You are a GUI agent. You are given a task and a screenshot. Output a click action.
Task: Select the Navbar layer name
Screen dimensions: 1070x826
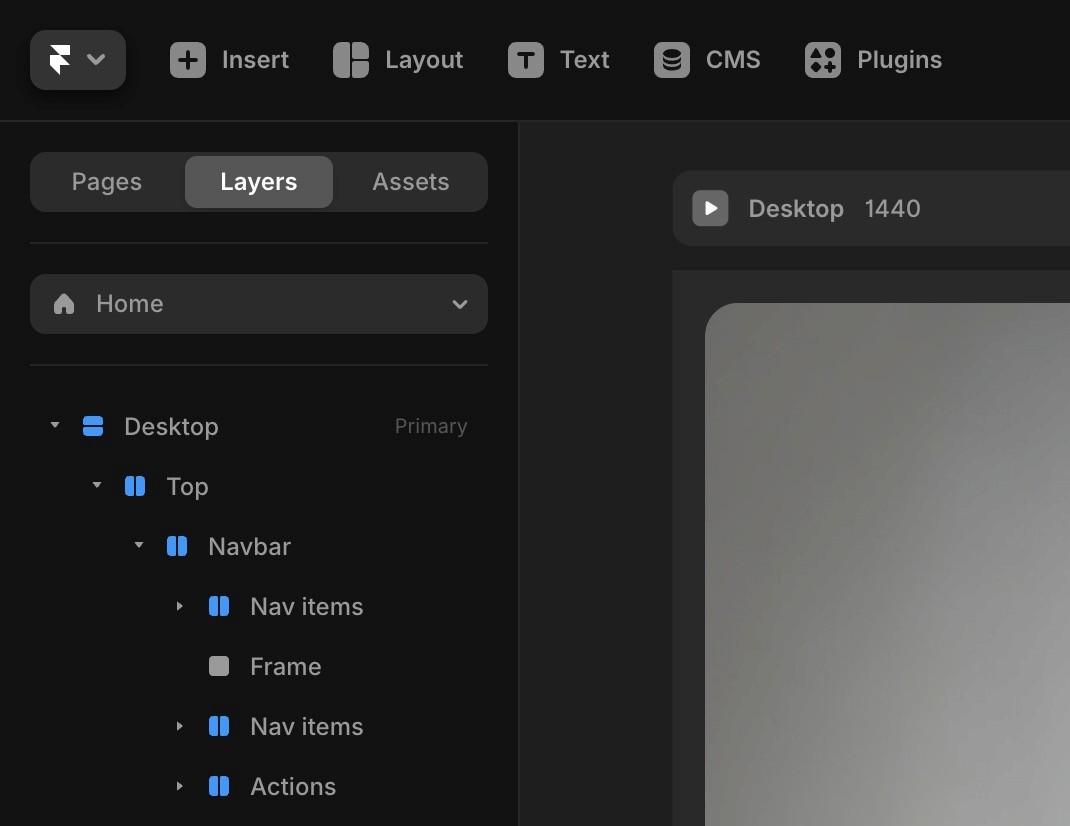(x=250, y=546)
